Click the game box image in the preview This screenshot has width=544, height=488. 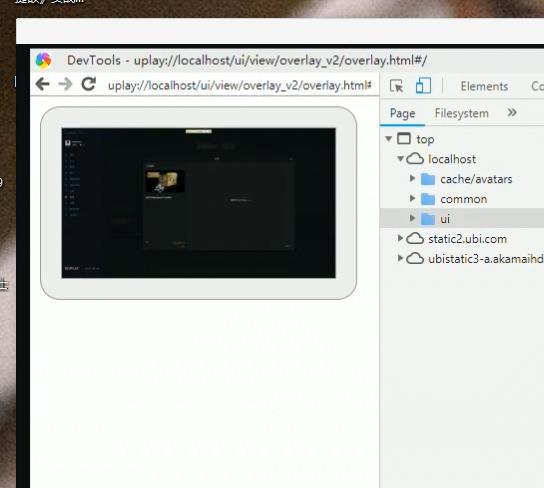165,181
